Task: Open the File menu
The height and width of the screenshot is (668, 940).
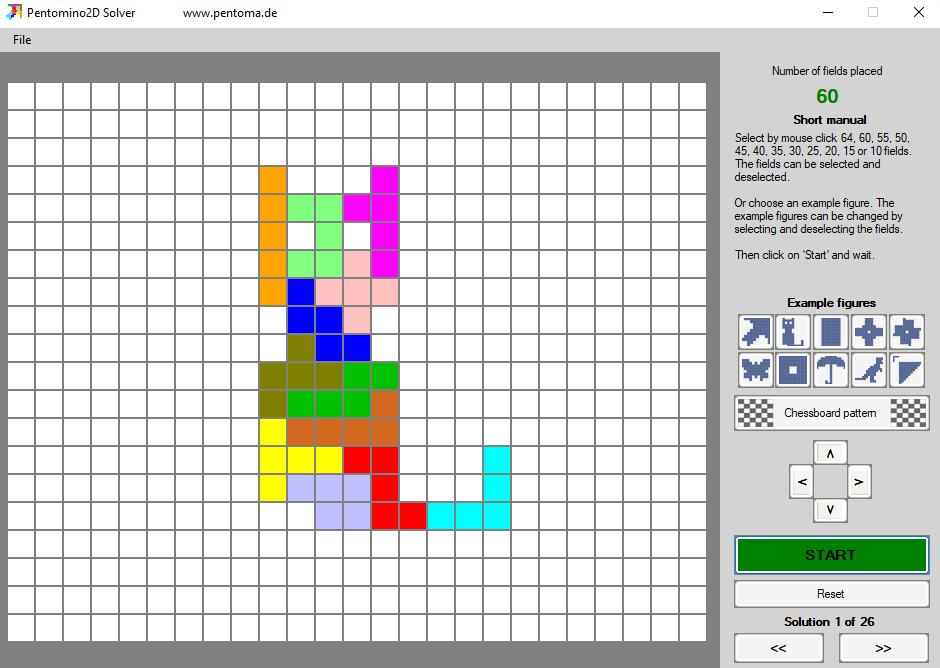Action: (22, 40)
